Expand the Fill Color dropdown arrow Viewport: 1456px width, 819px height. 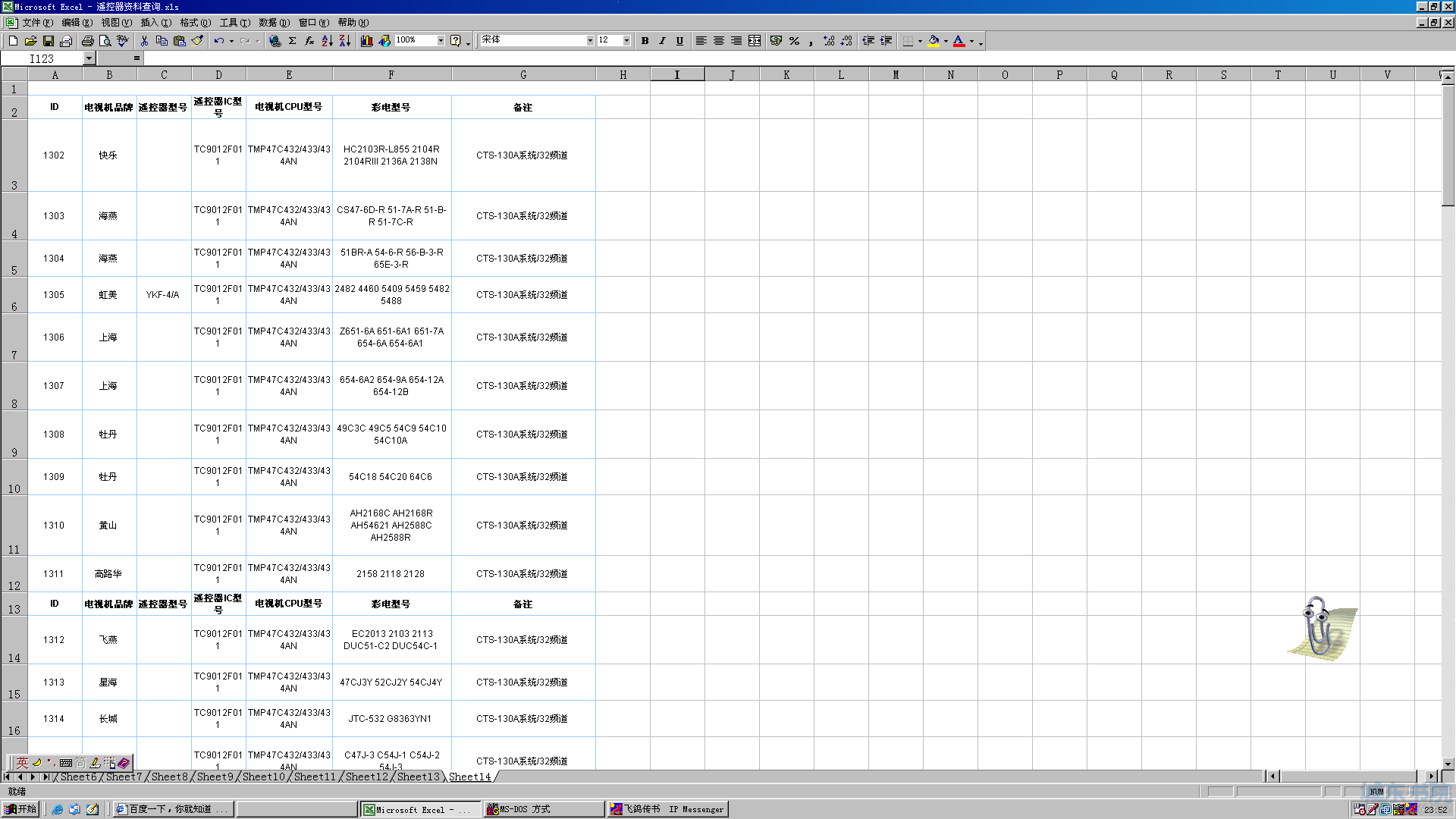[x=946, y=41]
